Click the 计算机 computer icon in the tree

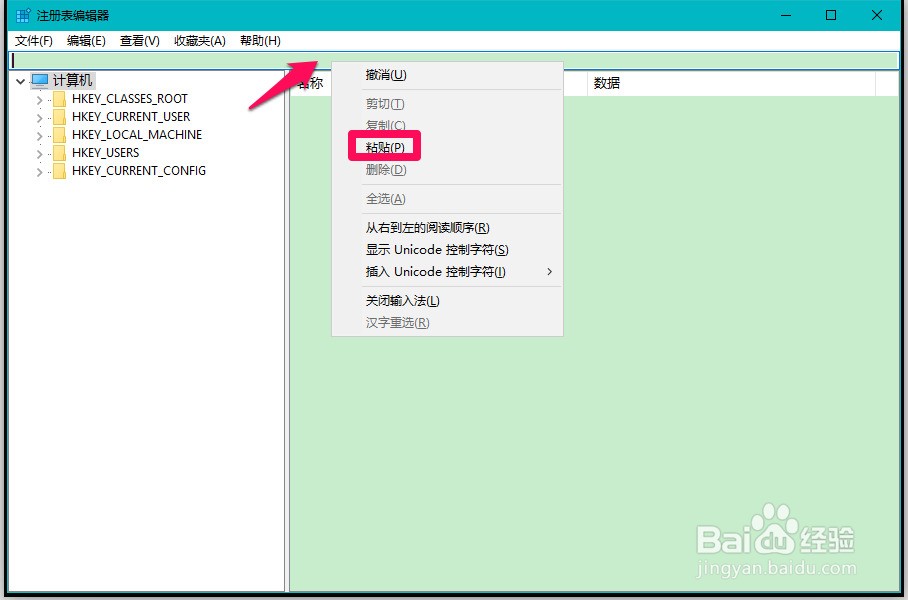pyautogui.click(x=40, y=80)
